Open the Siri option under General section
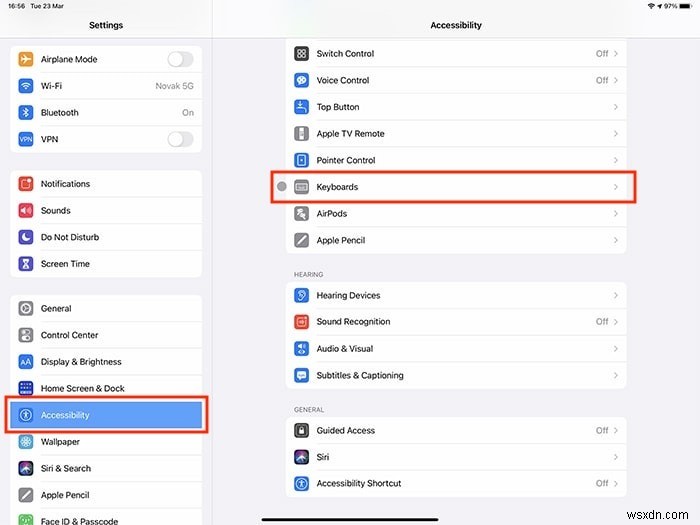The height and width of the screenshot is (525, 700). (456, 457)
